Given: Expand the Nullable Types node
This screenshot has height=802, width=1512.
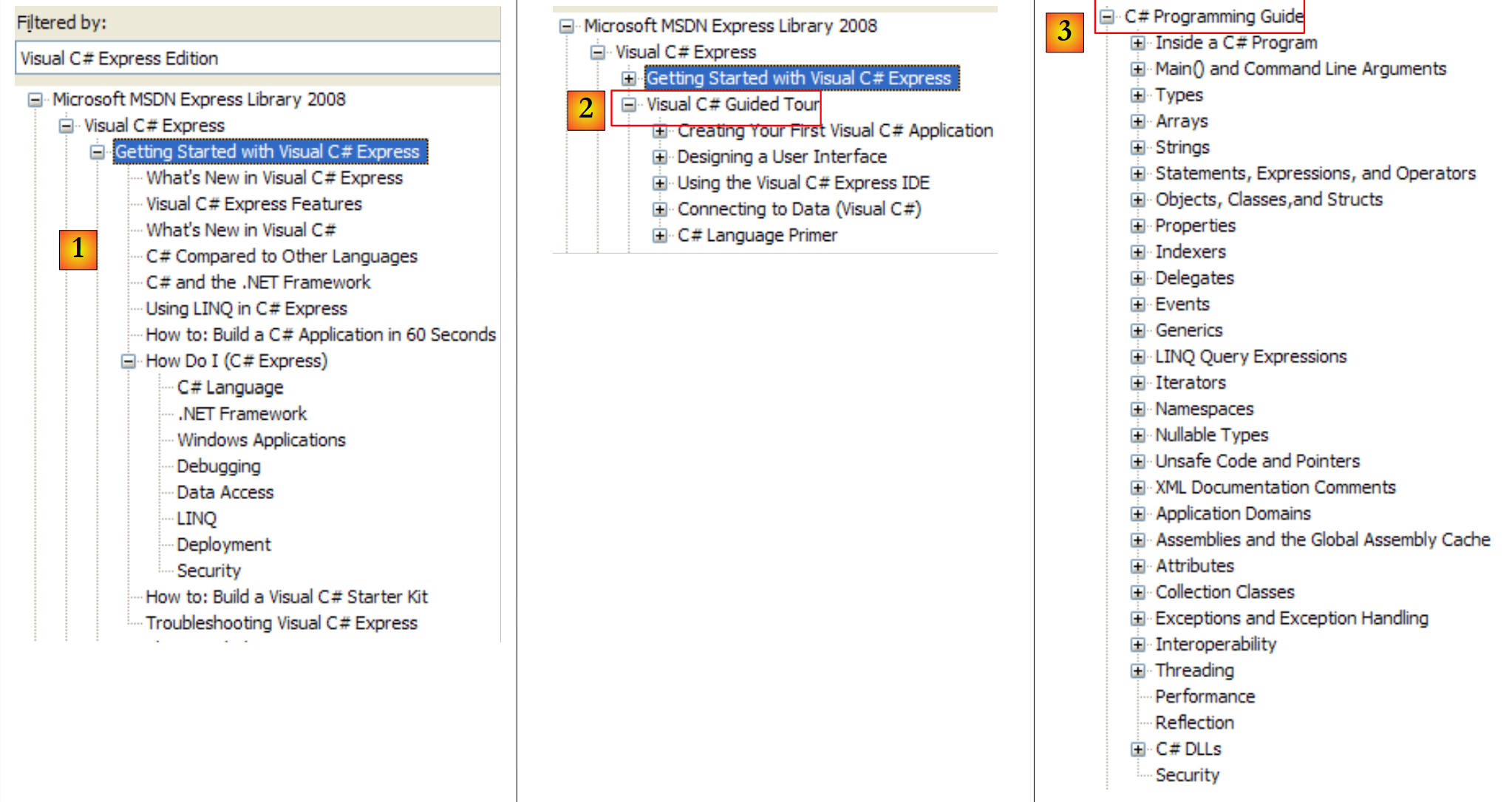Looking at the screenshot, I should pos(1137,435).
